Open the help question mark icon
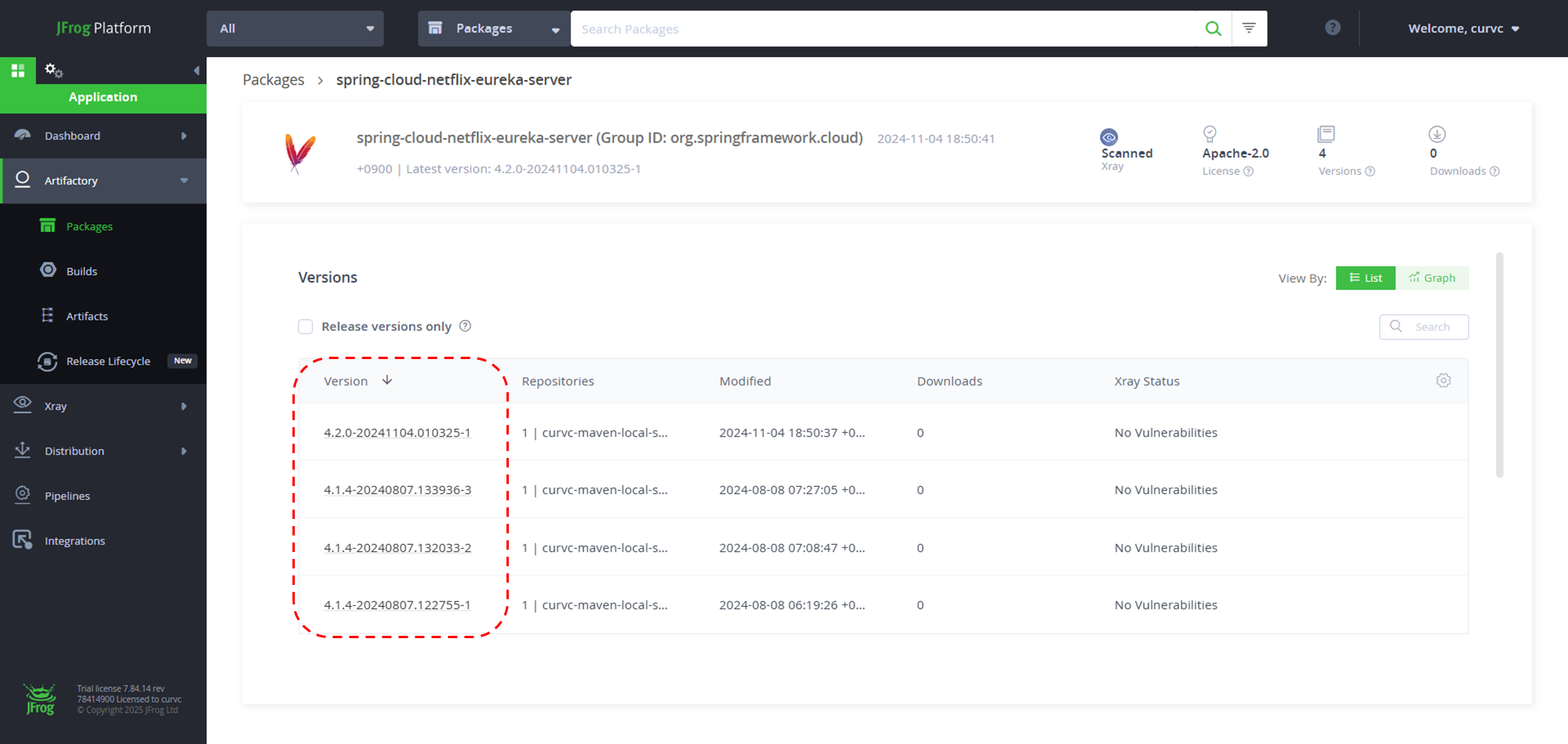The height and width of the screenshot is (744, 1568). 1333,27
